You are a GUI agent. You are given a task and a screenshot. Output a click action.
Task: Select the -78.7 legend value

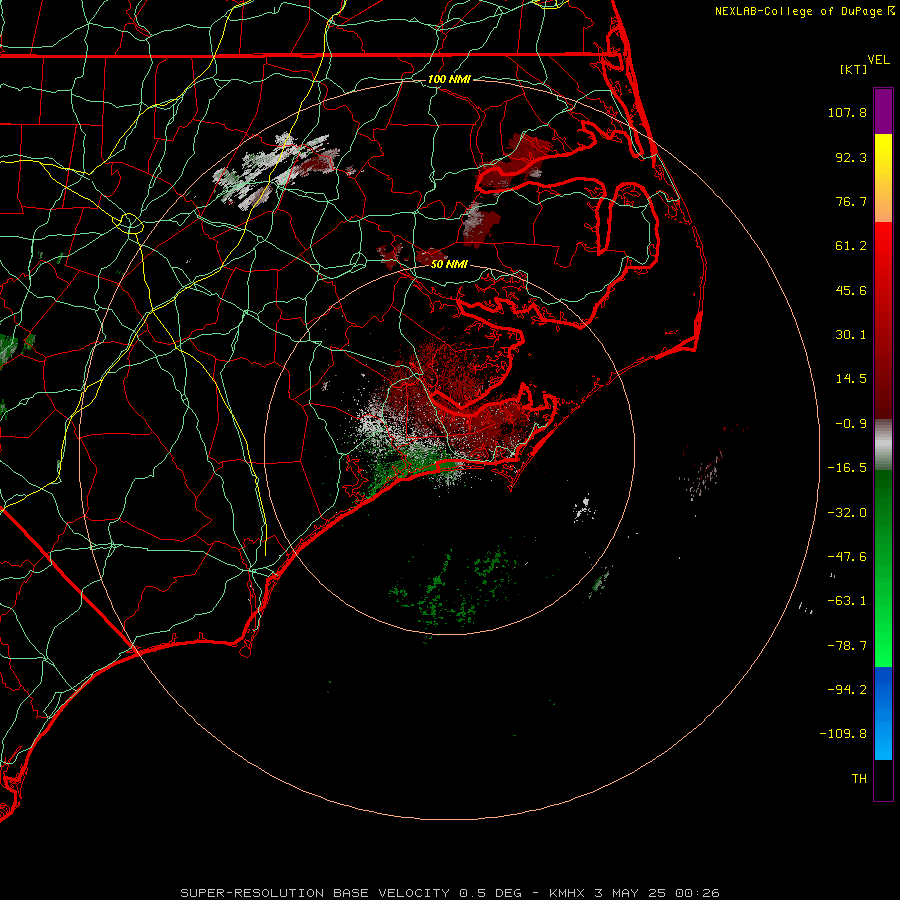[x=847, y=646]
